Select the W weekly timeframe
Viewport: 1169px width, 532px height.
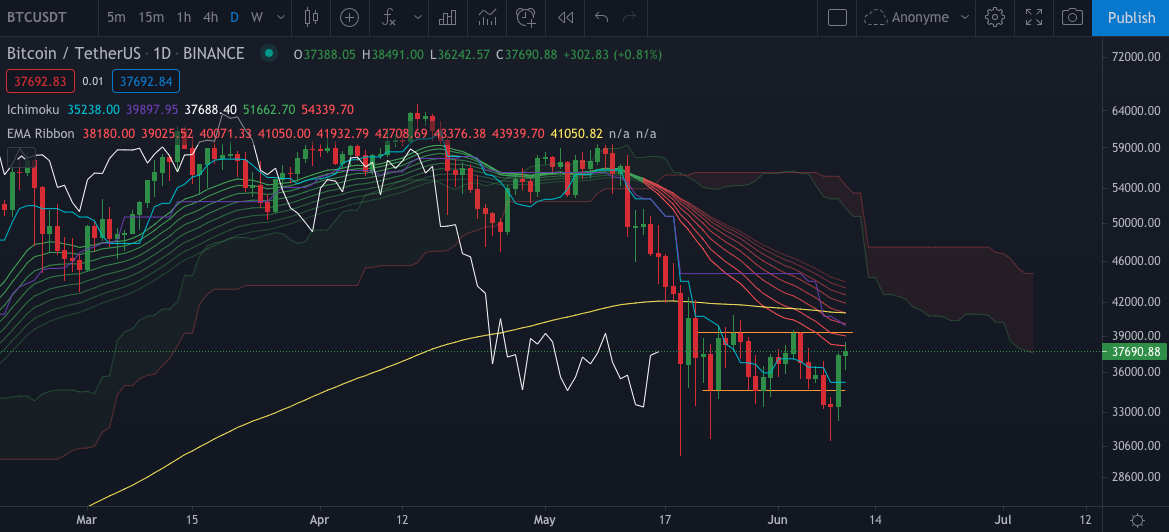coord(256,17)
